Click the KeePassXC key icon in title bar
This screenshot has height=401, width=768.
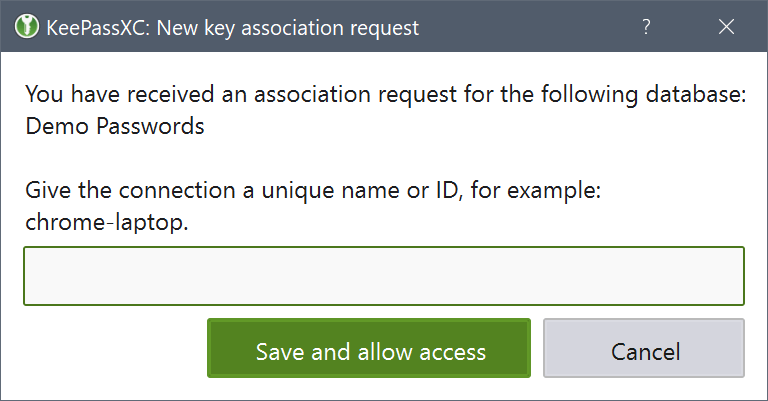coord(24,28)
